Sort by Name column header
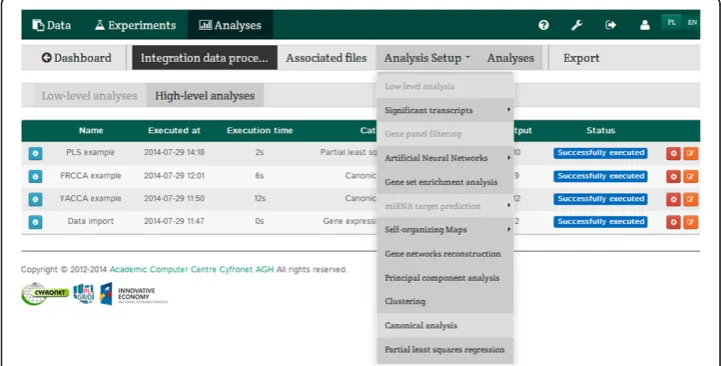This screenshot has width=721, height=366. (x=91, y=131)
